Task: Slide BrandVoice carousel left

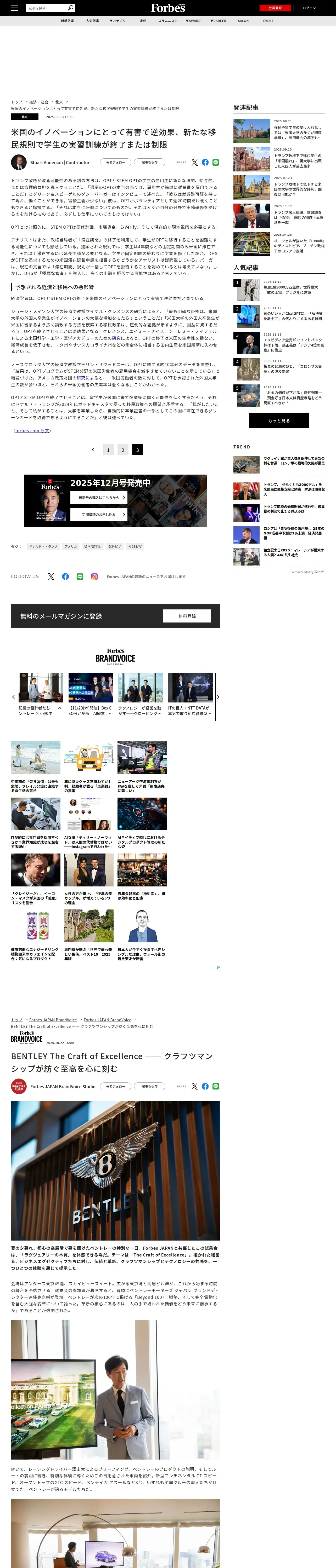Action: 13,697
